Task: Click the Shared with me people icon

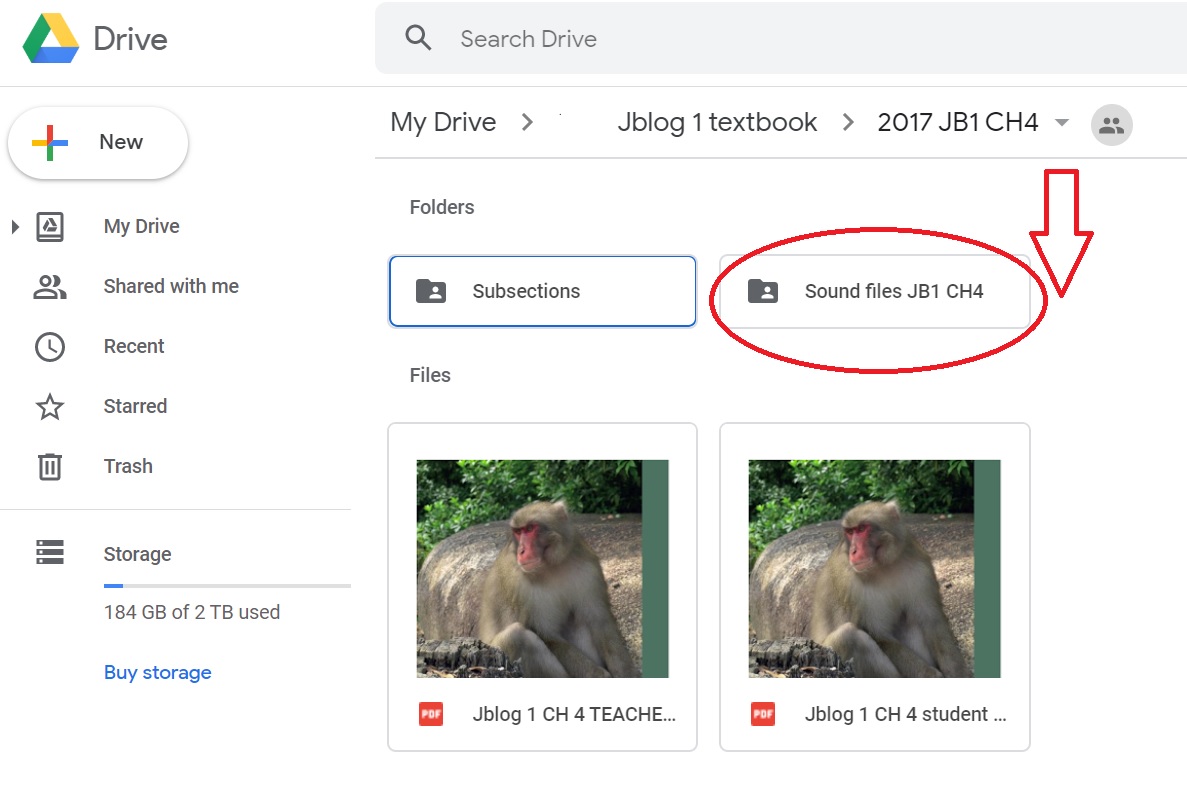Action: point(50,287)
